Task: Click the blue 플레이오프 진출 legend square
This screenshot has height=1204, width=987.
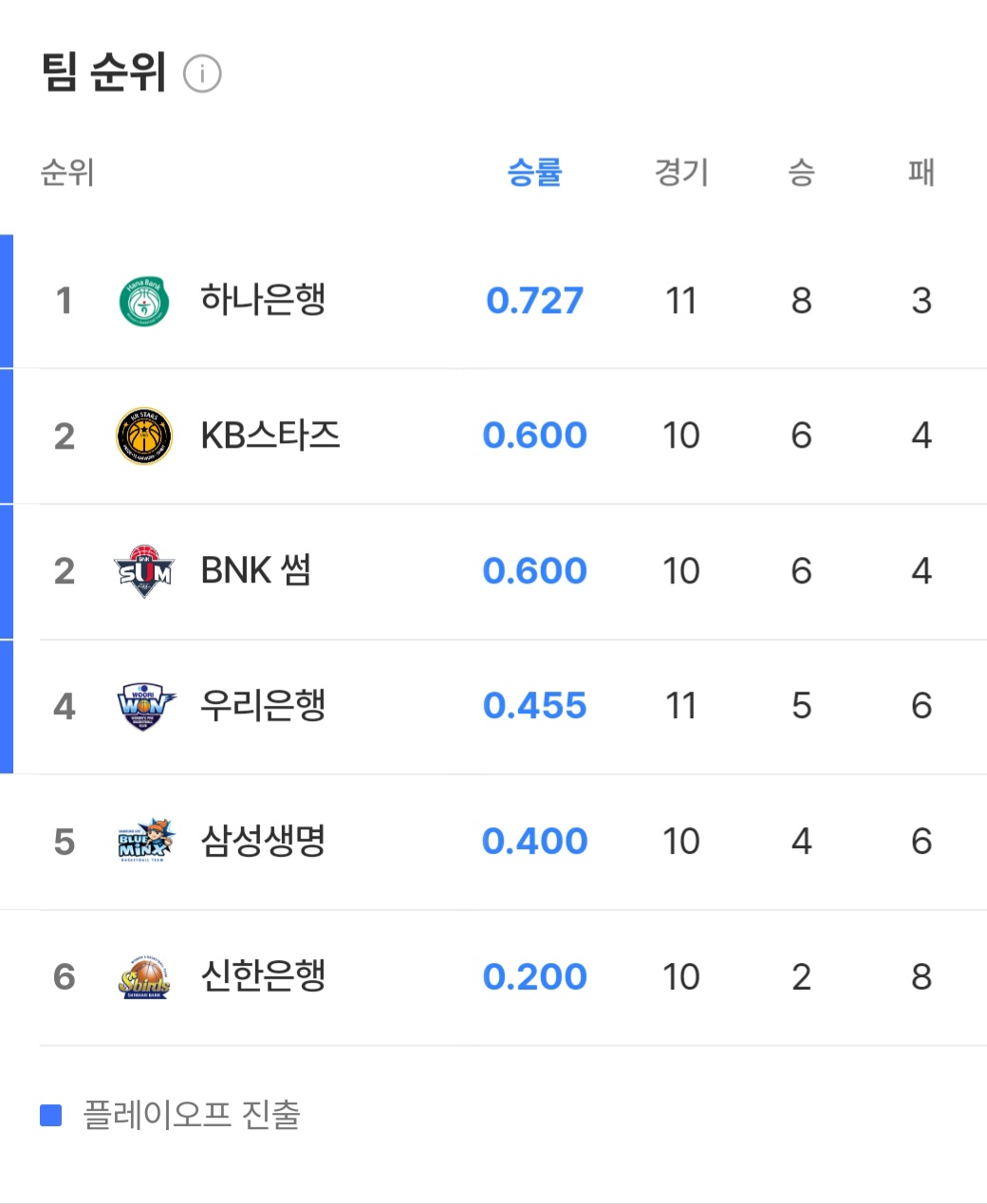Action: [x=51, y=1116]
